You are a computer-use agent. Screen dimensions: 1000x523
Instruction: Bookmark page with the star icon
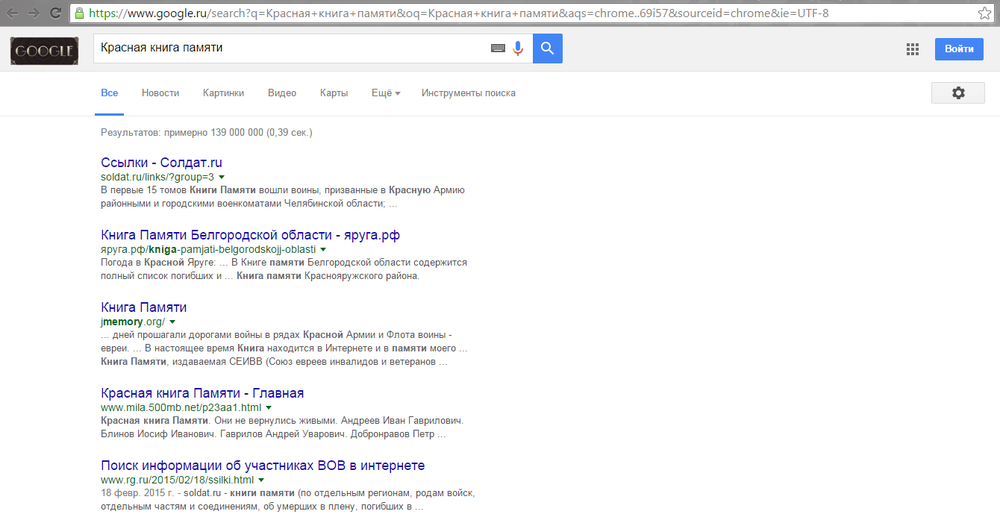(984, 13)
